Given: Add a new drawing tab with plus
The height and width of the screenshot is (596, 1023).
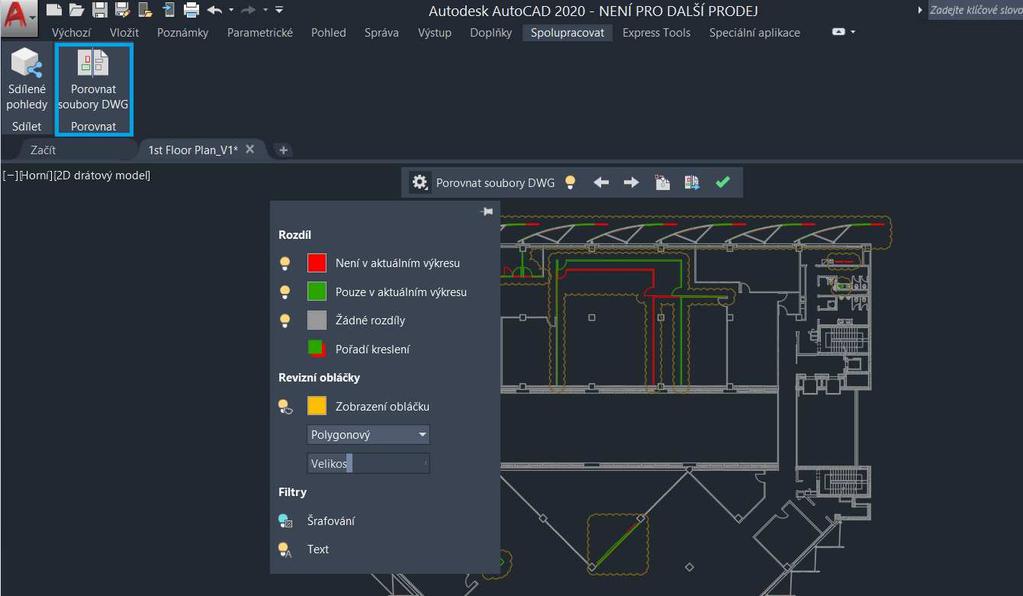Looking at the screenshot, I should [x=283, y=150].
